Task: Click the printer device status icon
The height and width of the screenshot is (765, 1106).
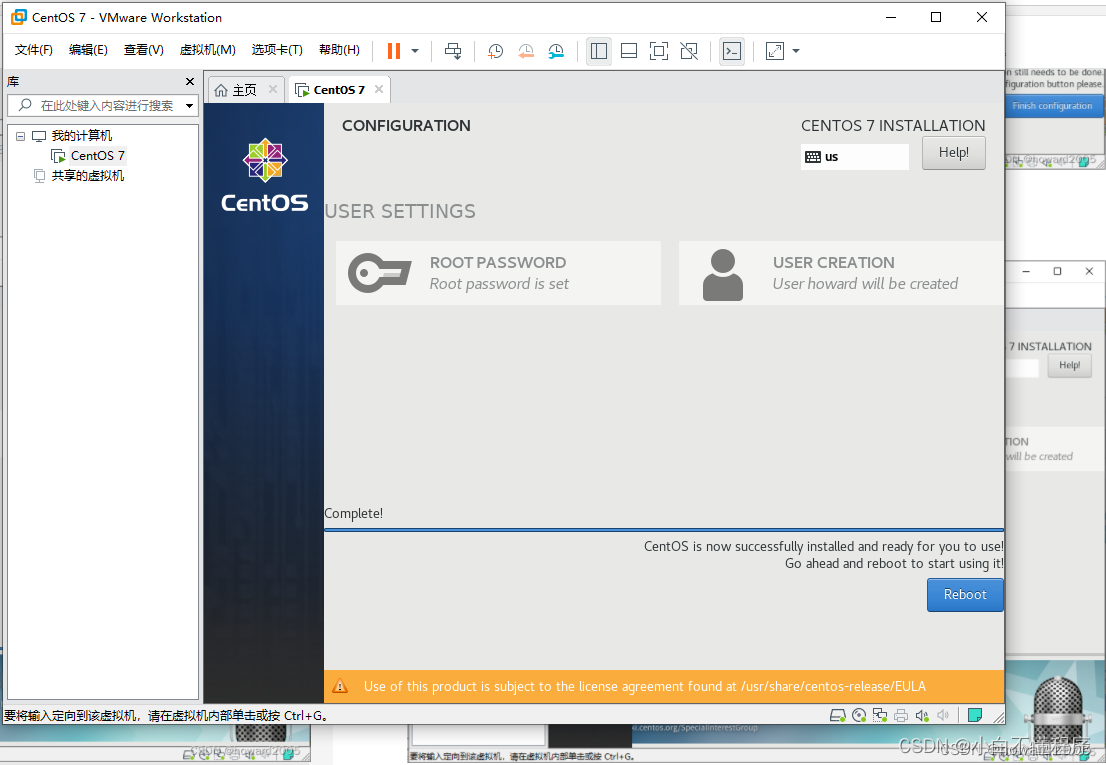Action: [x=901, y=716]
